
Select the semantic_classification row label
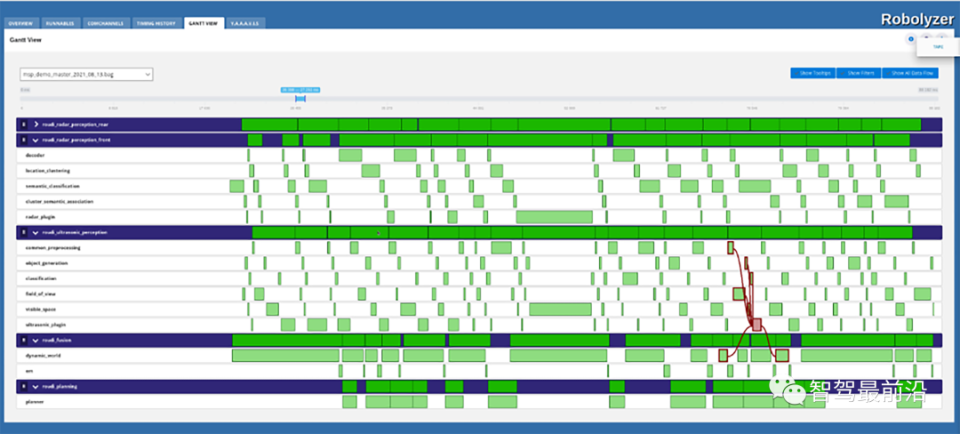point(53,186)
